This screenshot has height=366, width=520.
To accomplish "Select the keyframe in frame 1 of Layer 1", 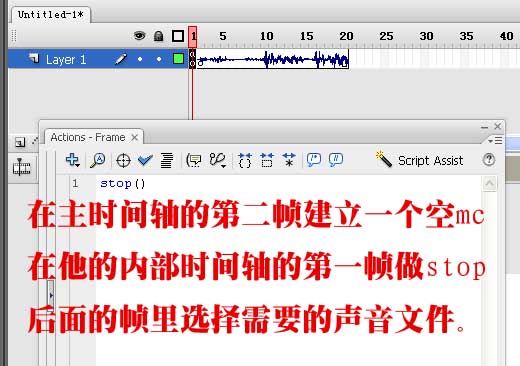I will tap(192, 59).
